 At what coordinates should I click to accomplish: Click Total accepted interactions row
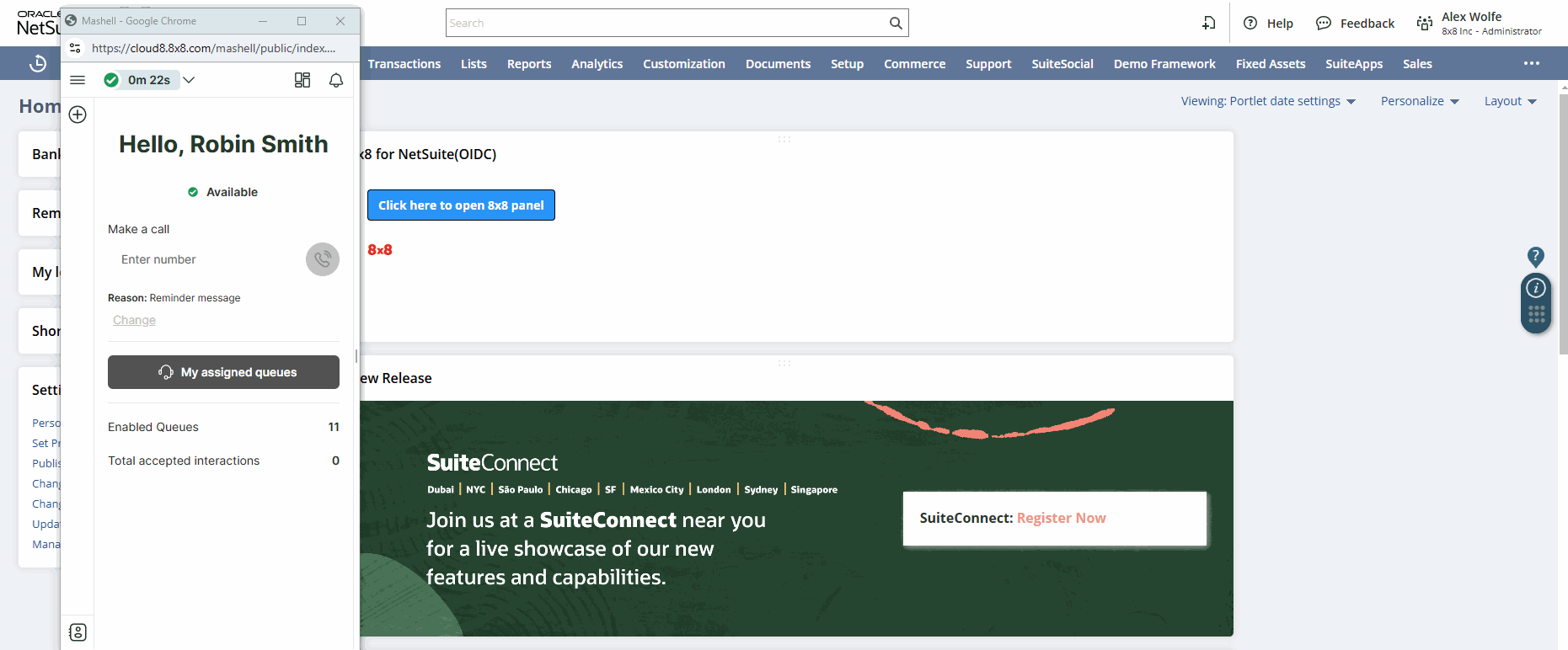click(223, 461)
